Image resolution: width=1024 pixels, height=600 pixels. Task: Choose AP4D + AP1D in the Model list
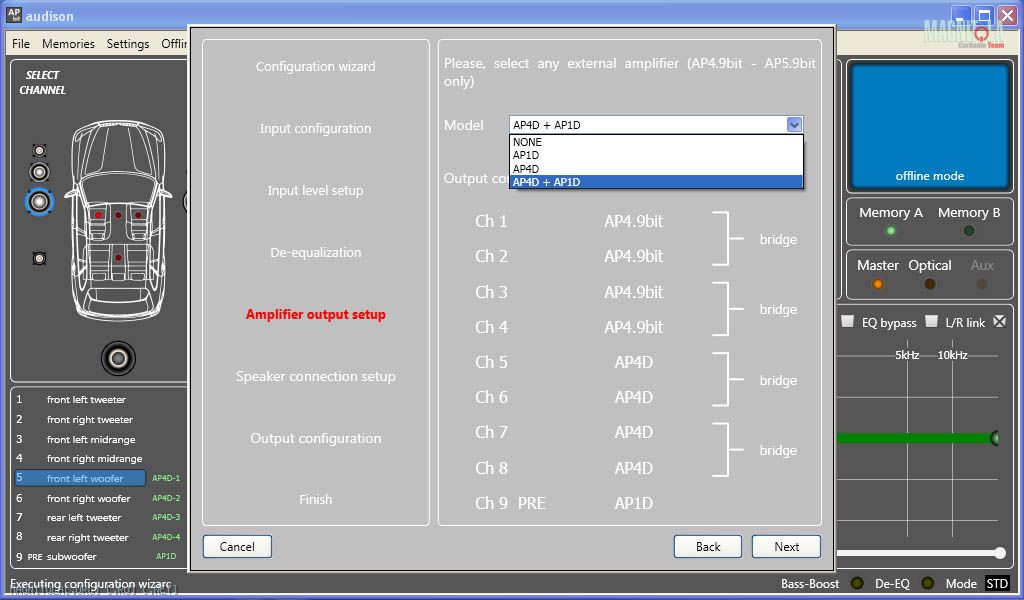[656, 182]
